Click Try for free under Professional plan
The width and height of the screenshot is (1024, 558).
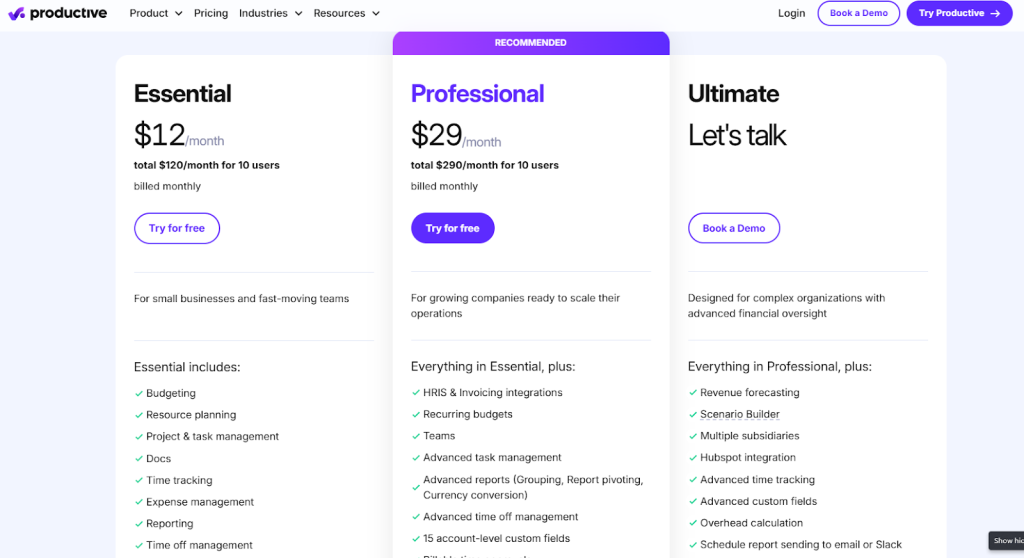[452, 228]
